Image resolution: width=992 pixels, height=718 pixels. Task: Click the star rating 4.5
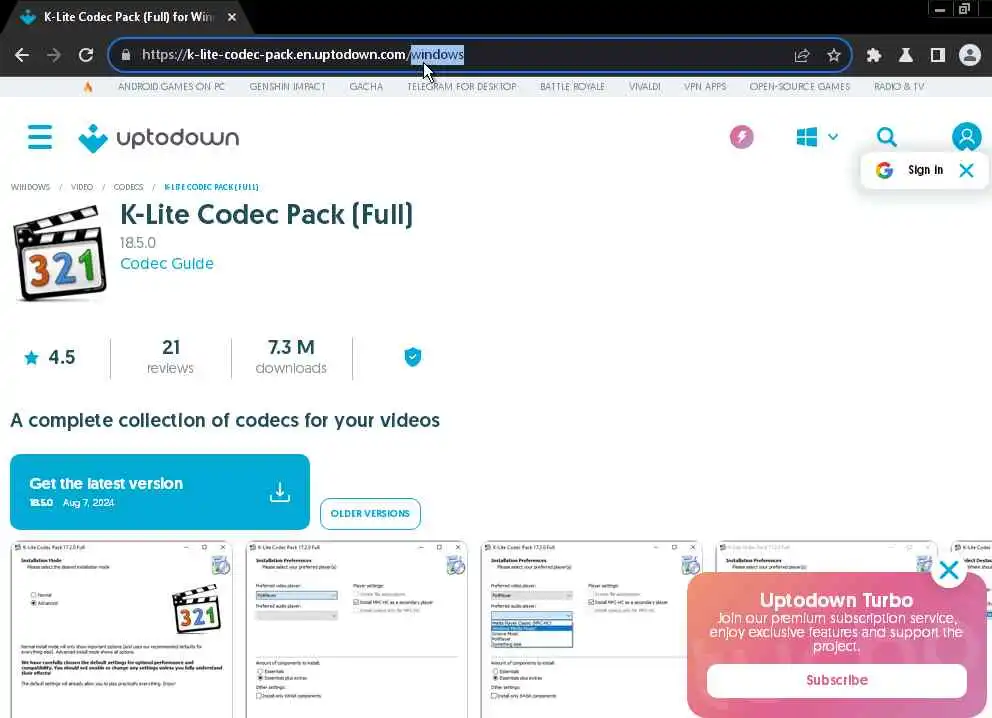click(49, 357)
